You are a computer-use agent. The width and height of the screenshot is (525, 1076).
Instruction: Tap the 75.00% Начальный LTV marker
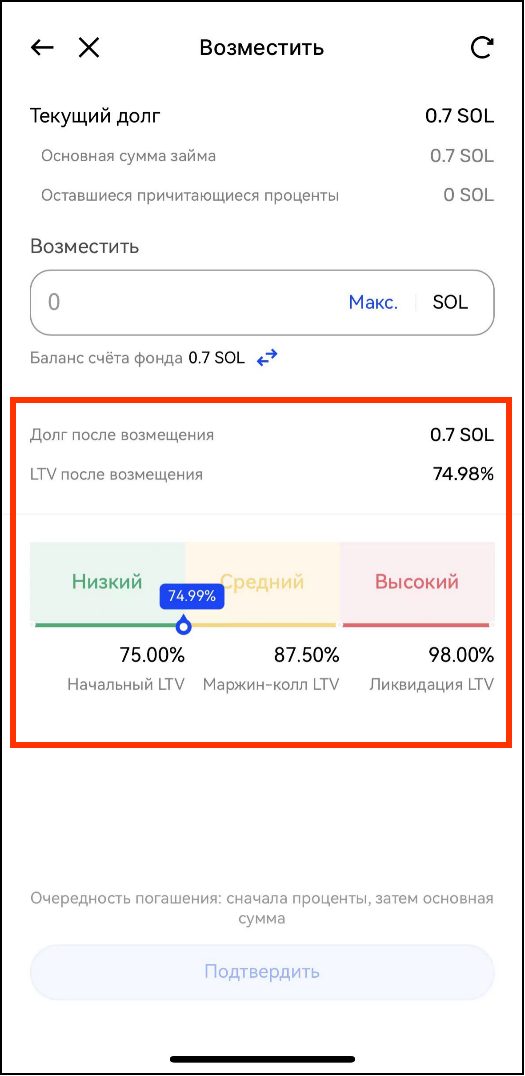point(152,655)
